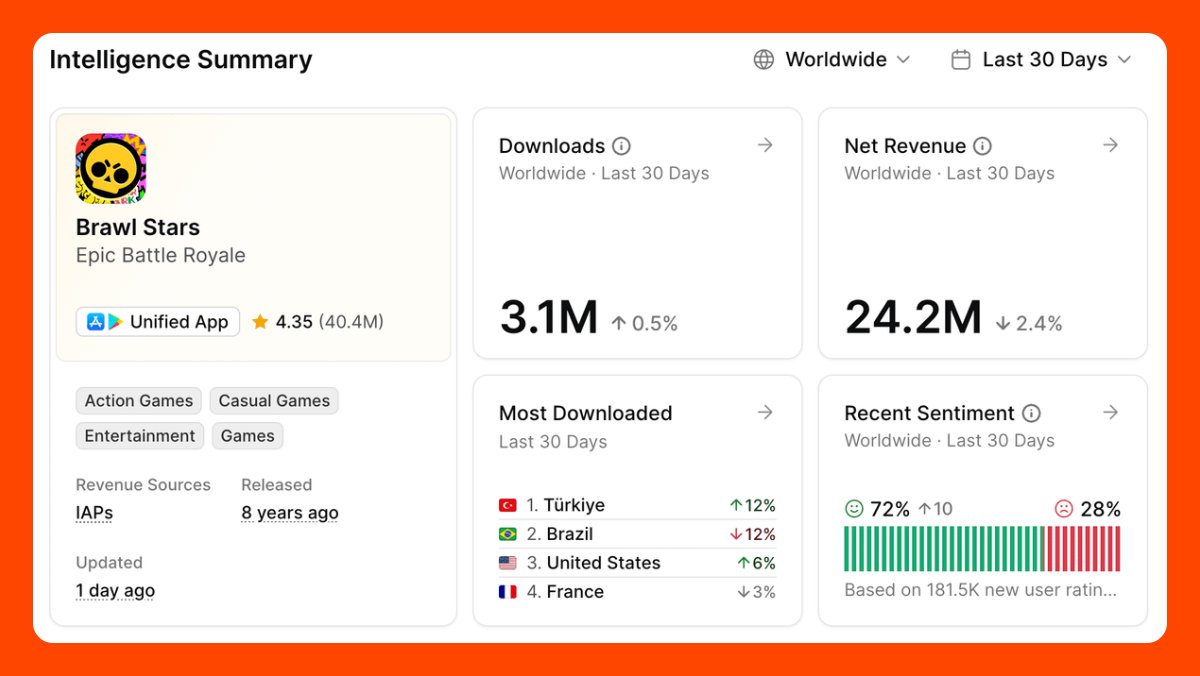Click the Revenue Sources label

tap(143, 485)
